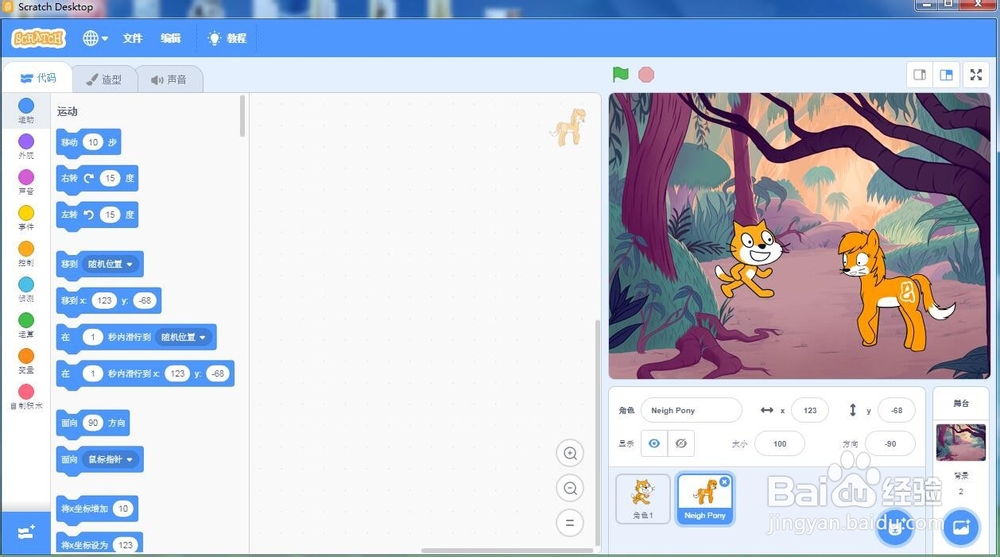
Task: Click the sprite 大小 size field
Action: coord(779,443)
